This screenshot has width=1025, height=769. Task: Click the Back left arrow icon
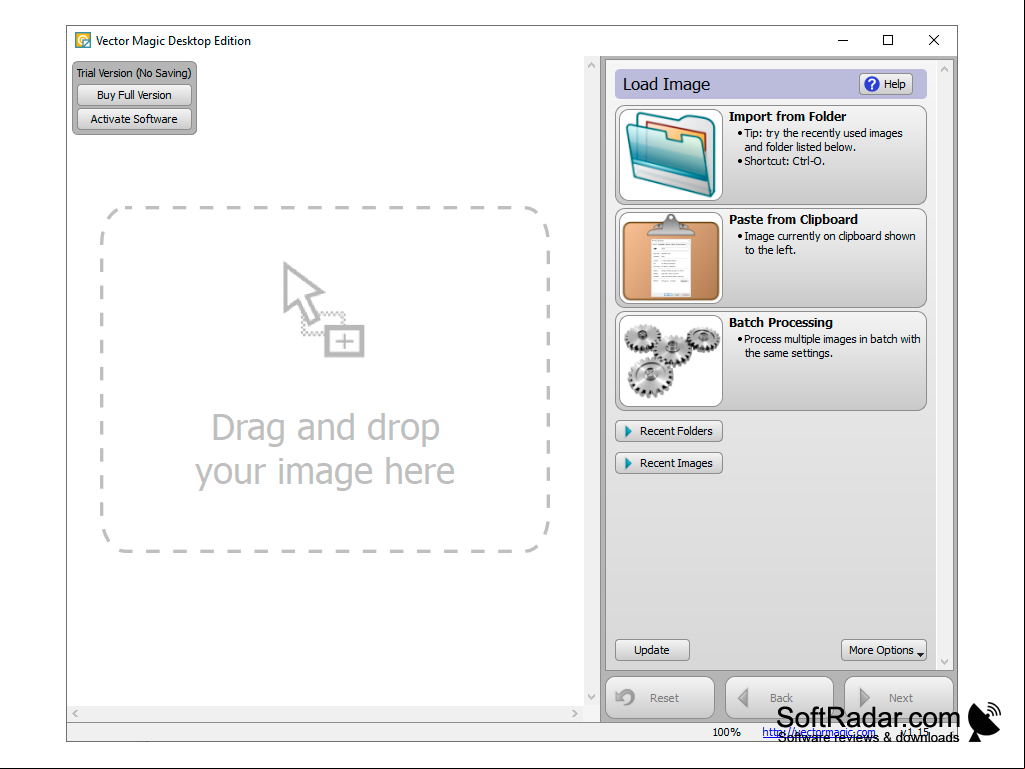743,698
